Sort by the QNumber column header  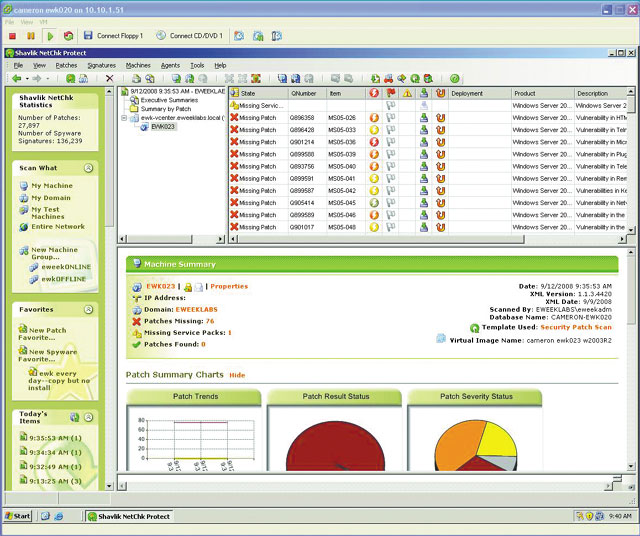tap(307, 93)
